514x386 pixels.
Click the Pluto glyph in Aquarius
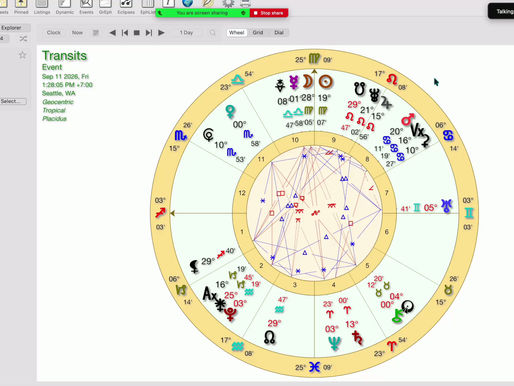230,314
